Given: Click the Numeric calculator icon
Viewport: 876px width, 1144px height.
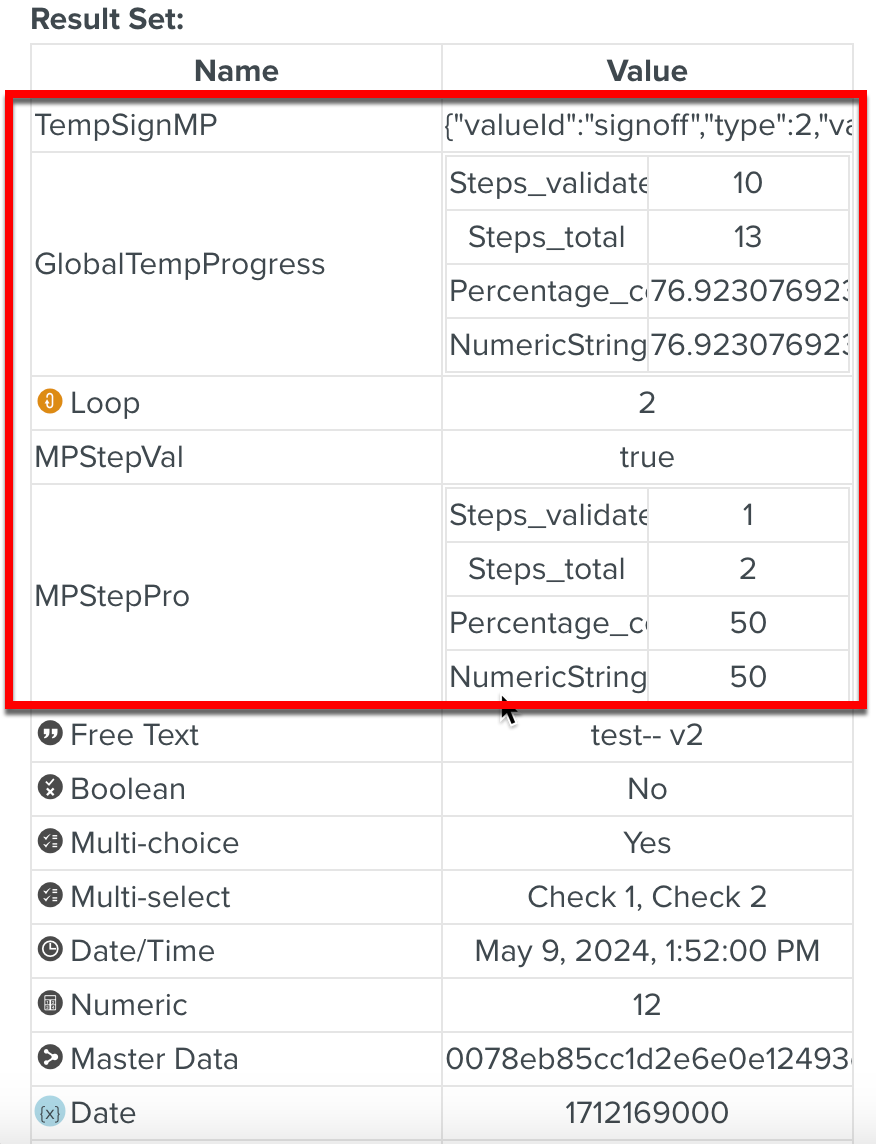Looking at the screenshot, I should click(49, 1004).
